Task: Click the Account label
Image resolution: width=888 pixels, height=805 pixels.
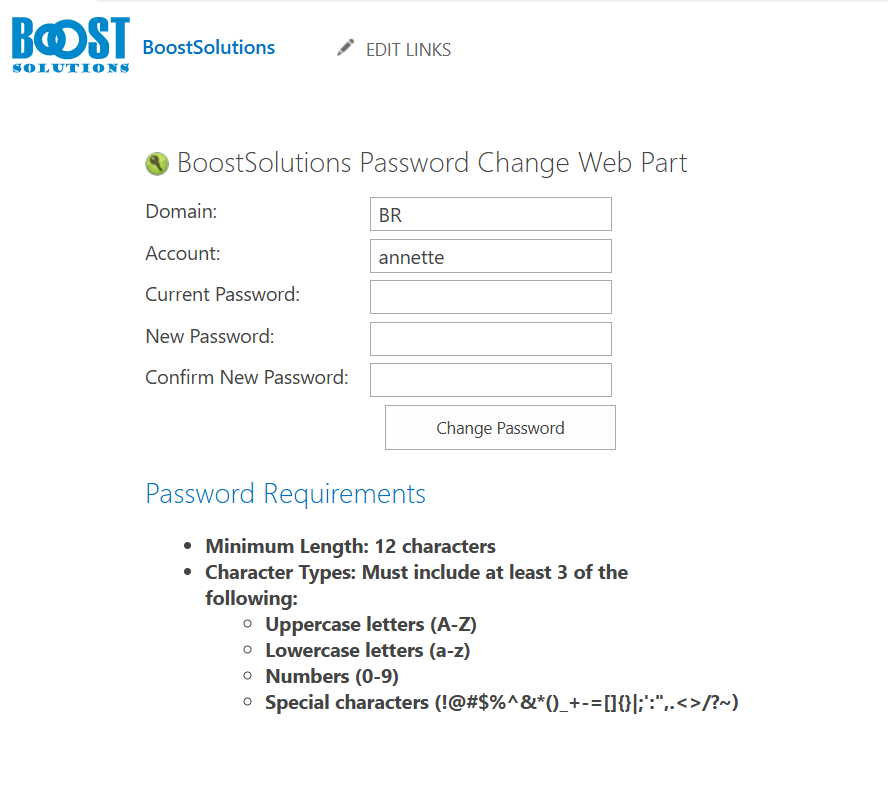Action: [182, 253]
